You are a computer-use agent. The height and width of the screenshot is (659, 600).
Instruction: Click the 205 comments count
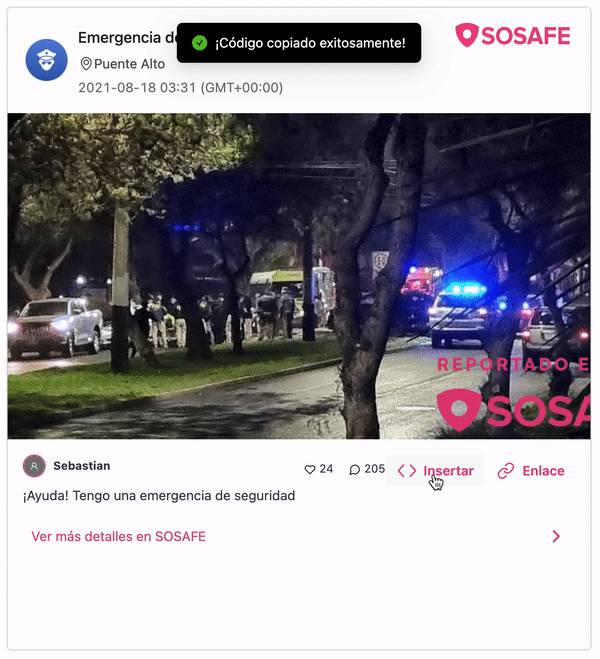click(374, 469)
